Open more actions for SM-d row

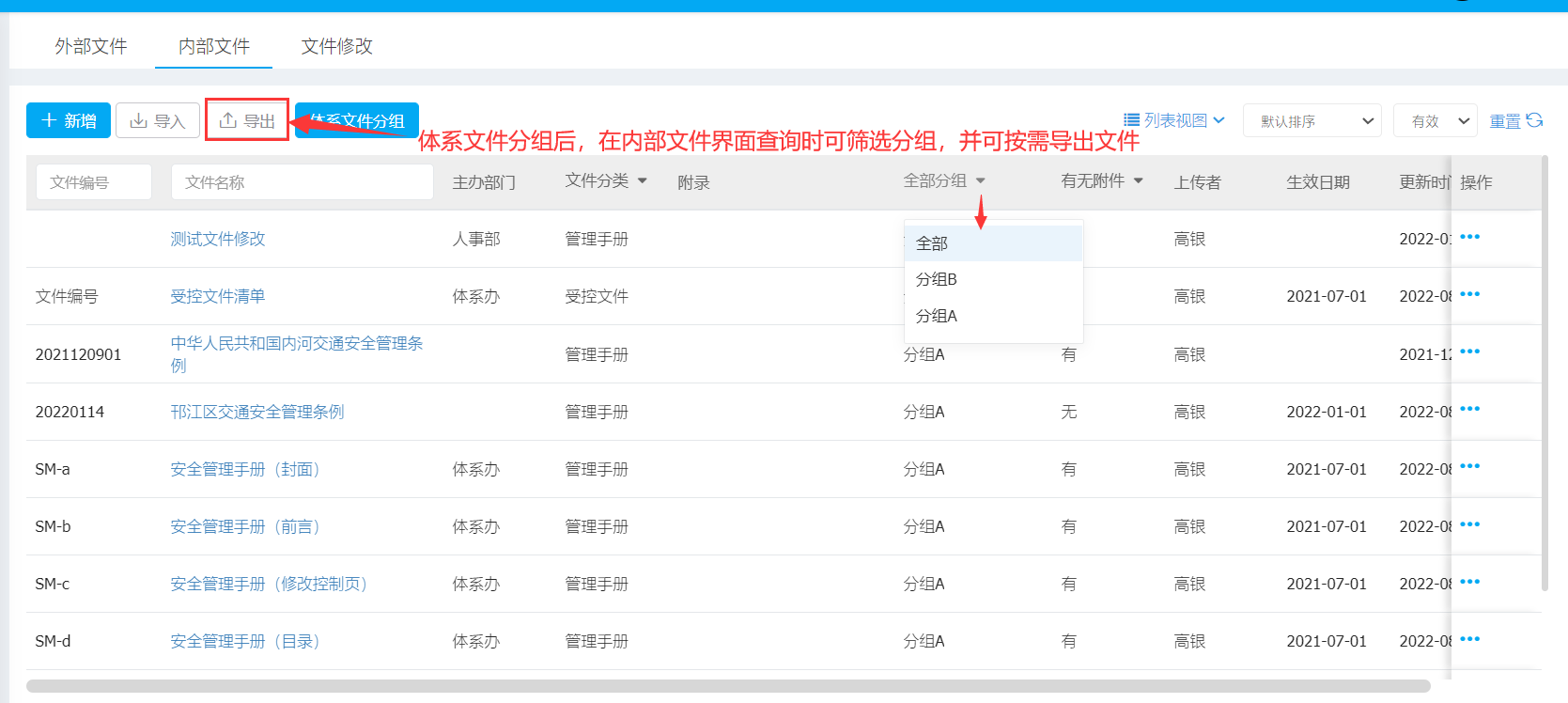pos(1470,639)
